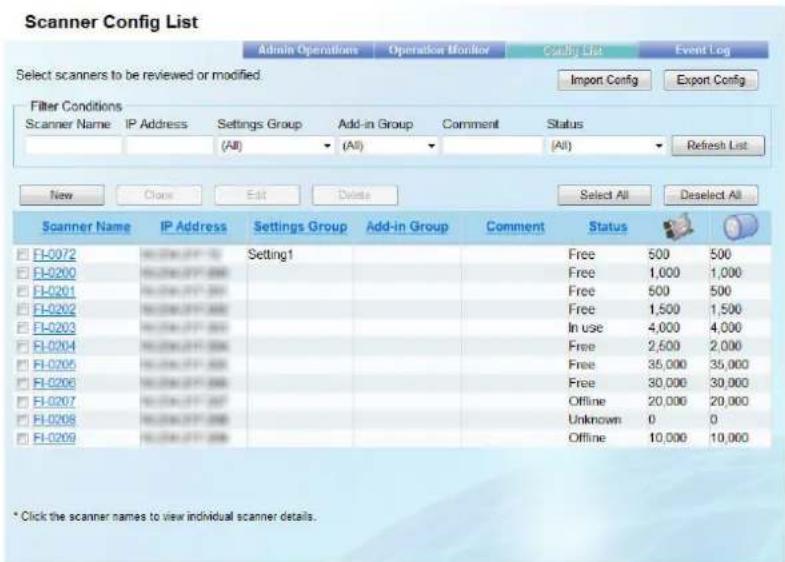Open the Operation Monitor tab
Screen dimensions: 785x562
point(439,50)
